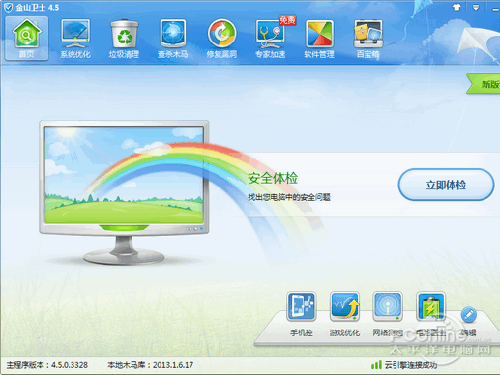The image size is (500, 375).
Task: Click the green 新版 ribbon banner
Action: click(483, 84)
